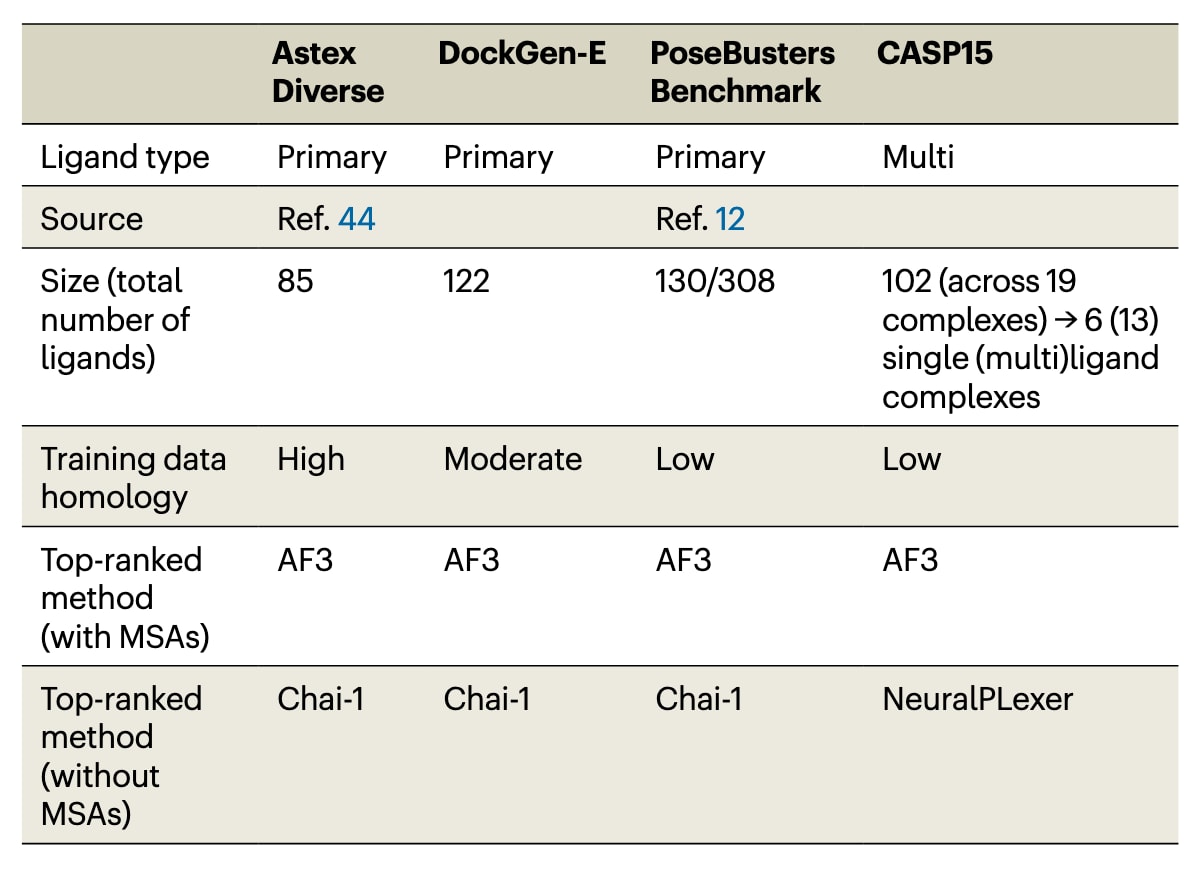Select the 130/308 size cell
1194x870 pixels.
coord(715,281)
